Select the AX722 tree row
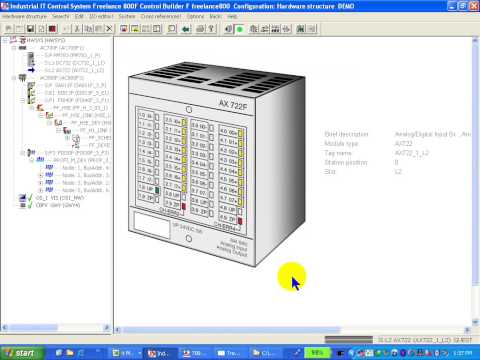Screen dimensions: 480x360 click(x=74, y=70)
